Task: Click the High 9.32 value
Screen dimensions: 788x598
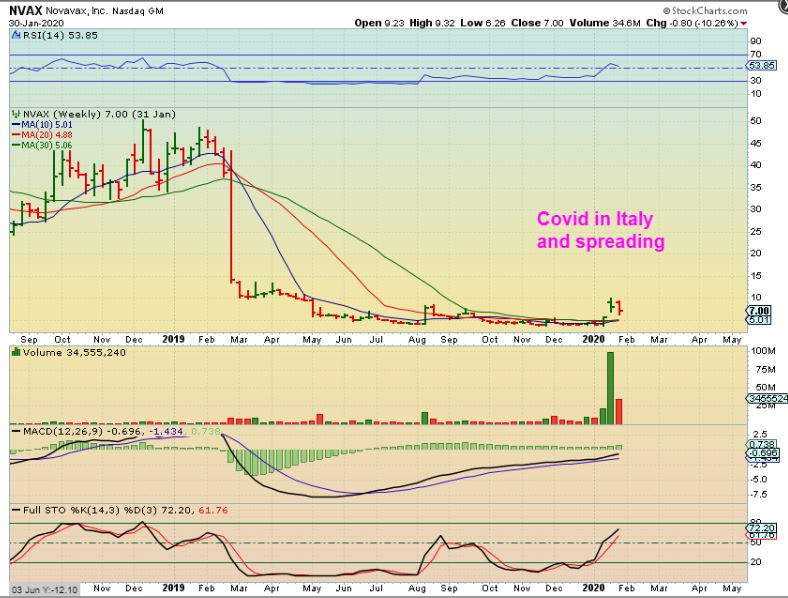Action: click(x=432, y=23)
